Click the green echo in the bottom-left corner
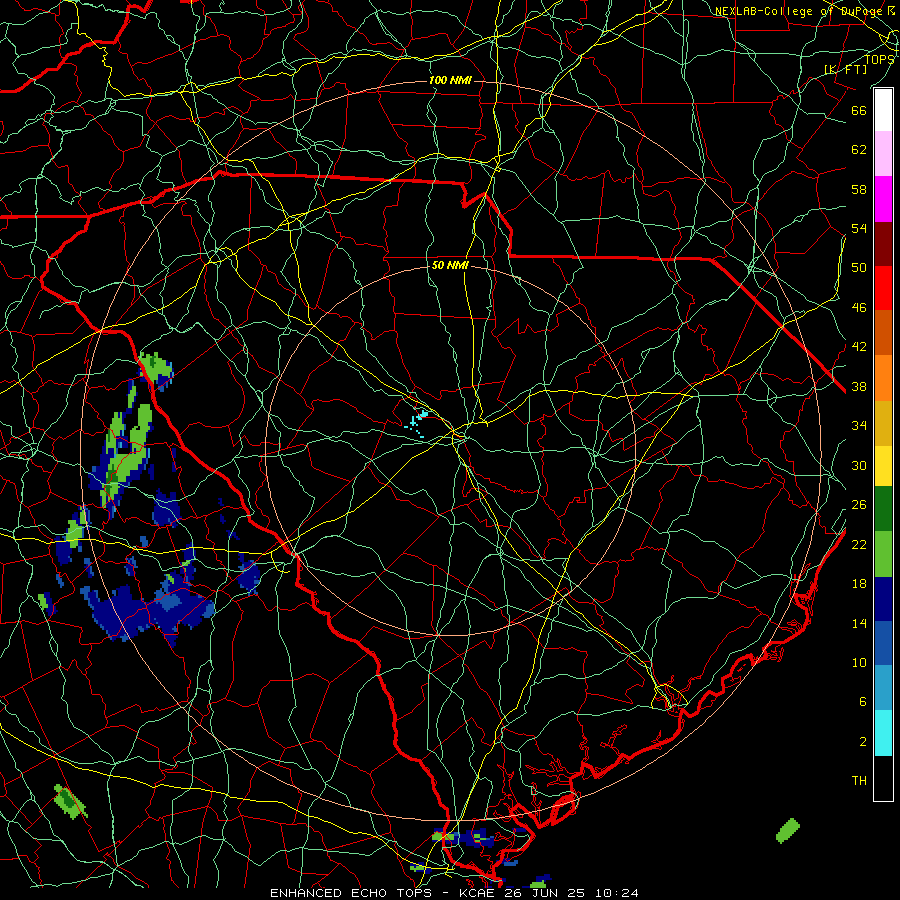 [x=71, y=801]
